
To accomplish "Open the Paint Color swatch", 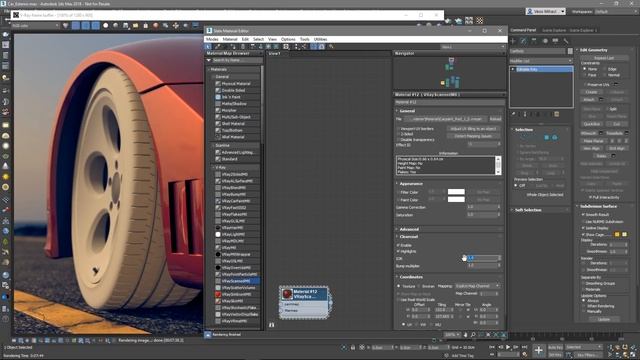I will click(456, 200).
